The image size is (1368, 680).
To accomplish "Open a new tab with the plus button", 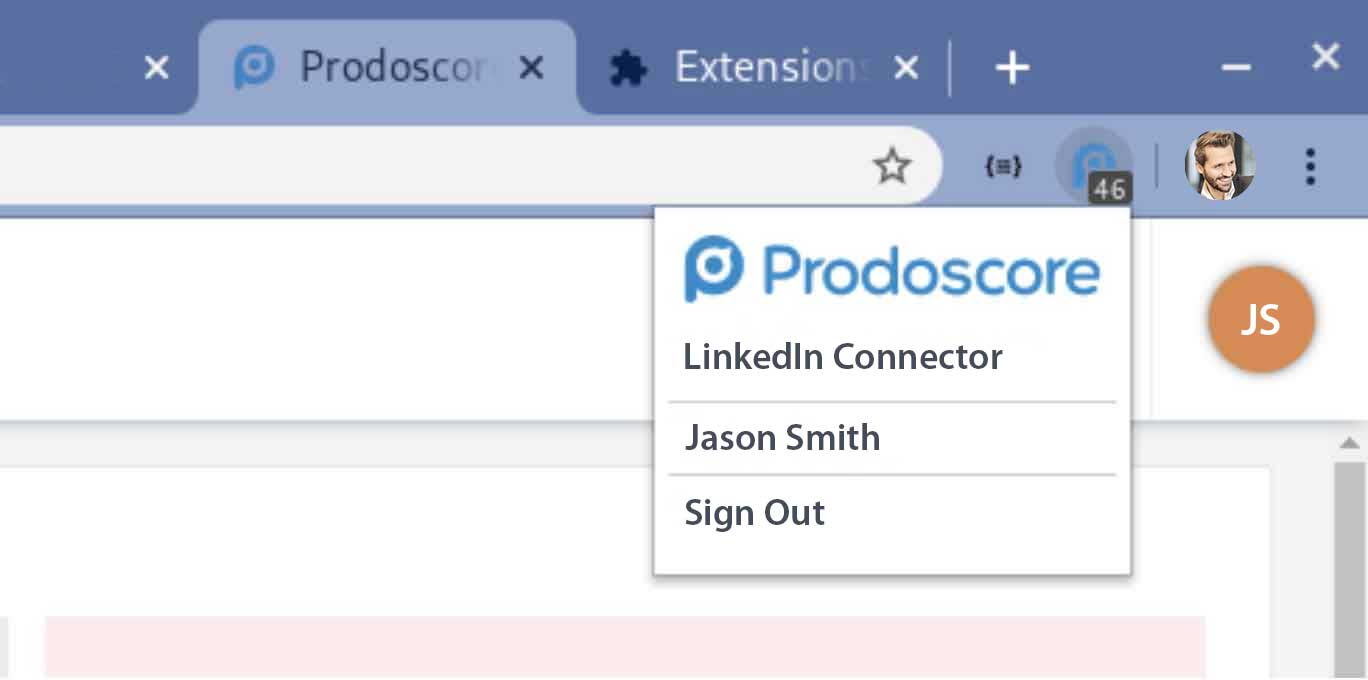I will (x=1012, y=68).
